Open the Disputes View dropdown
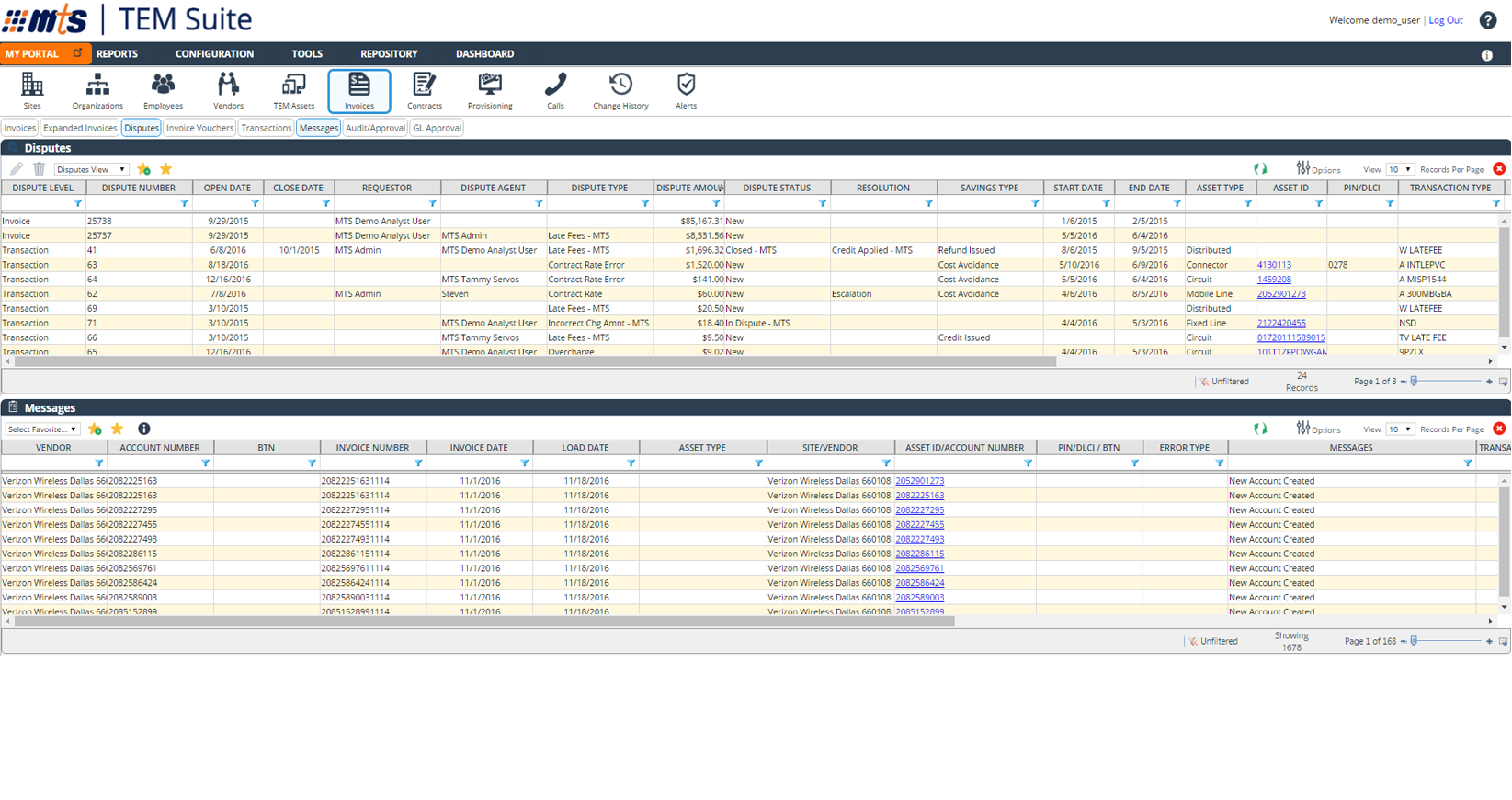This screenshot has width=1512, height=800. (91, 169)
